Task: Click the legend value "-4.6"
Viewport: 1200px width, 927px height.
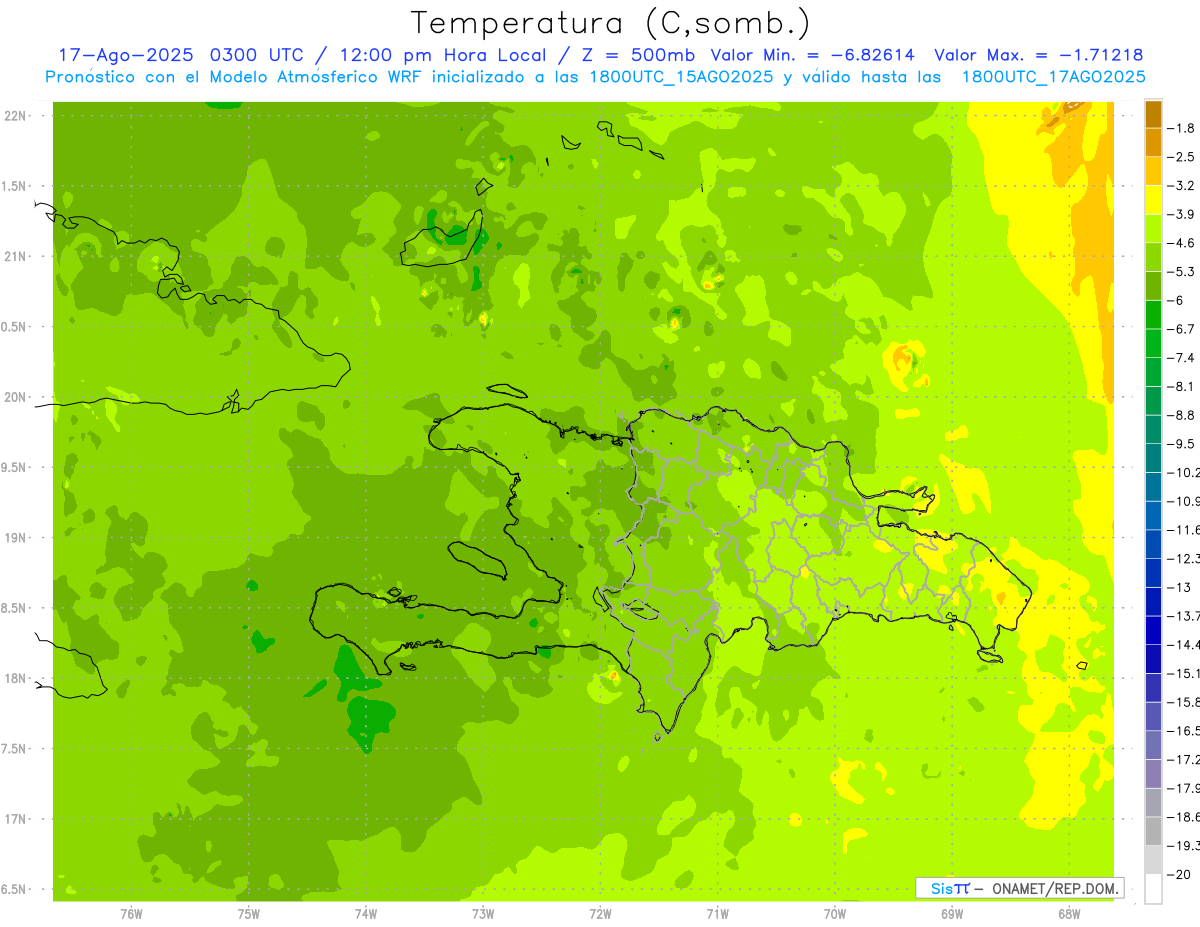Action: tap(1182, 243)
